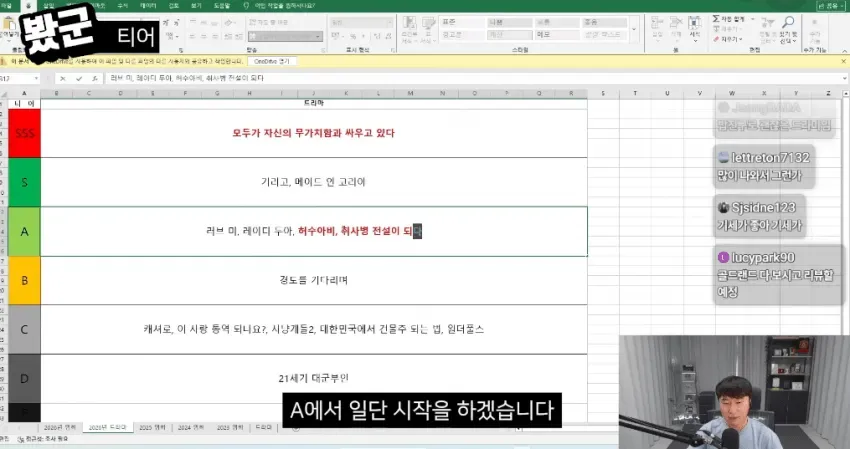The height and width of the screenshot is (449, 850).
Task: Select the cell reading 경도를 기다리며
Action: [x=314, y=280]
